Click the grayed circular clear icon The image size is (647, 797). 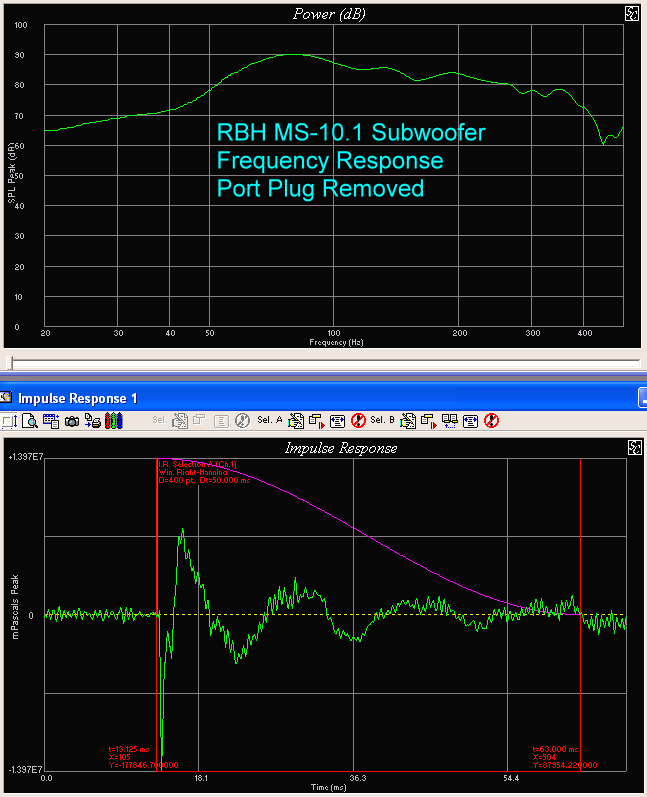(x=242, y=421)
